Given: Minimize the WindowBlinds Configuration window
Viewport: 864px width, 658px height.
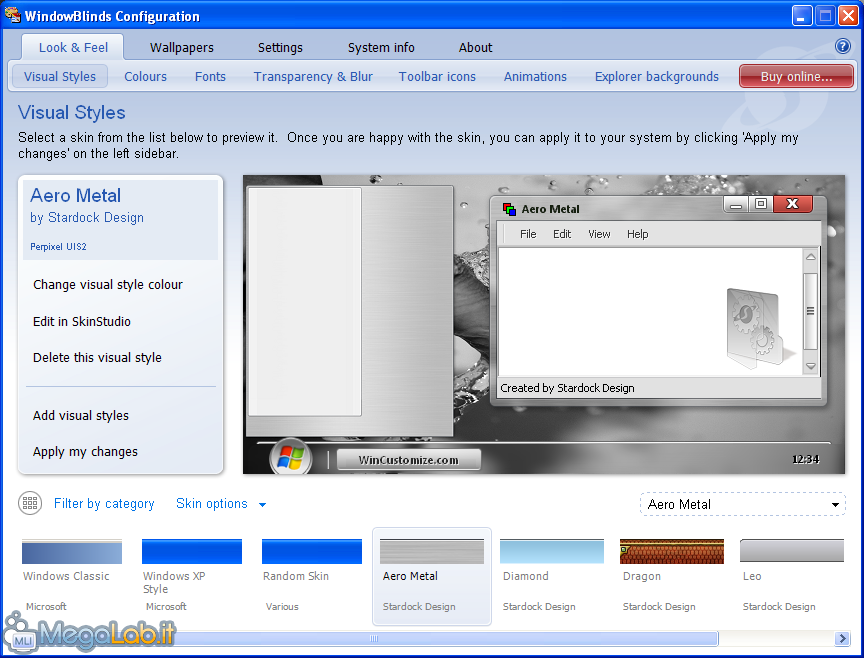Looking at the screenshot, I should (802, 15).
